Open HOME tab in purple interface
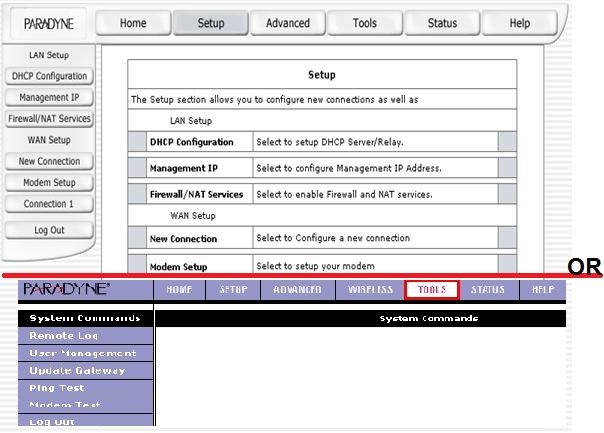604x433 pixels. [180, 290]
